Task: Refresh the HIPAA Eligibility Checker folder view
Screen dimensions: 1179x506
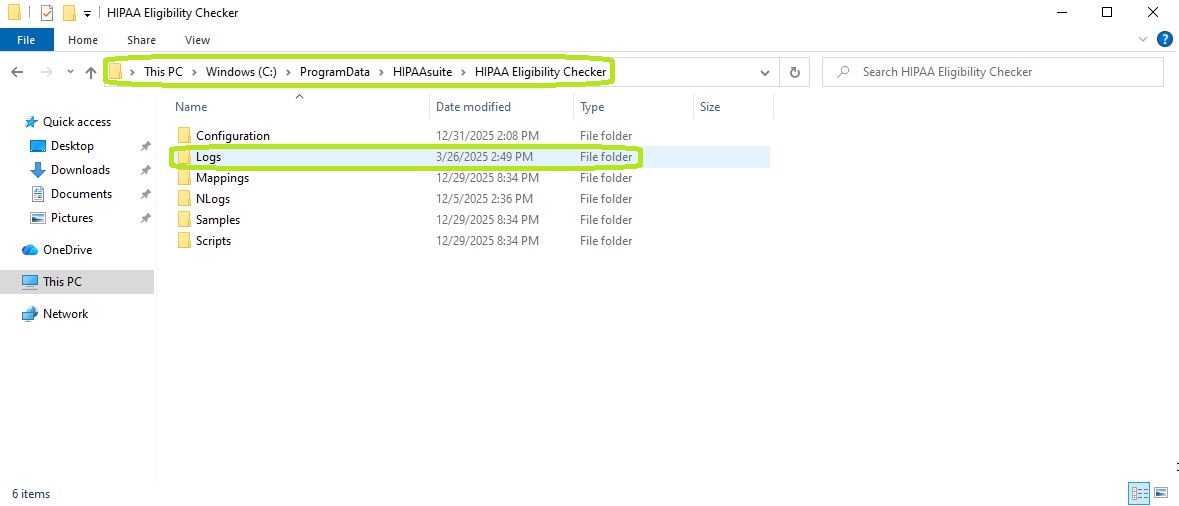Action: point(795,73)
